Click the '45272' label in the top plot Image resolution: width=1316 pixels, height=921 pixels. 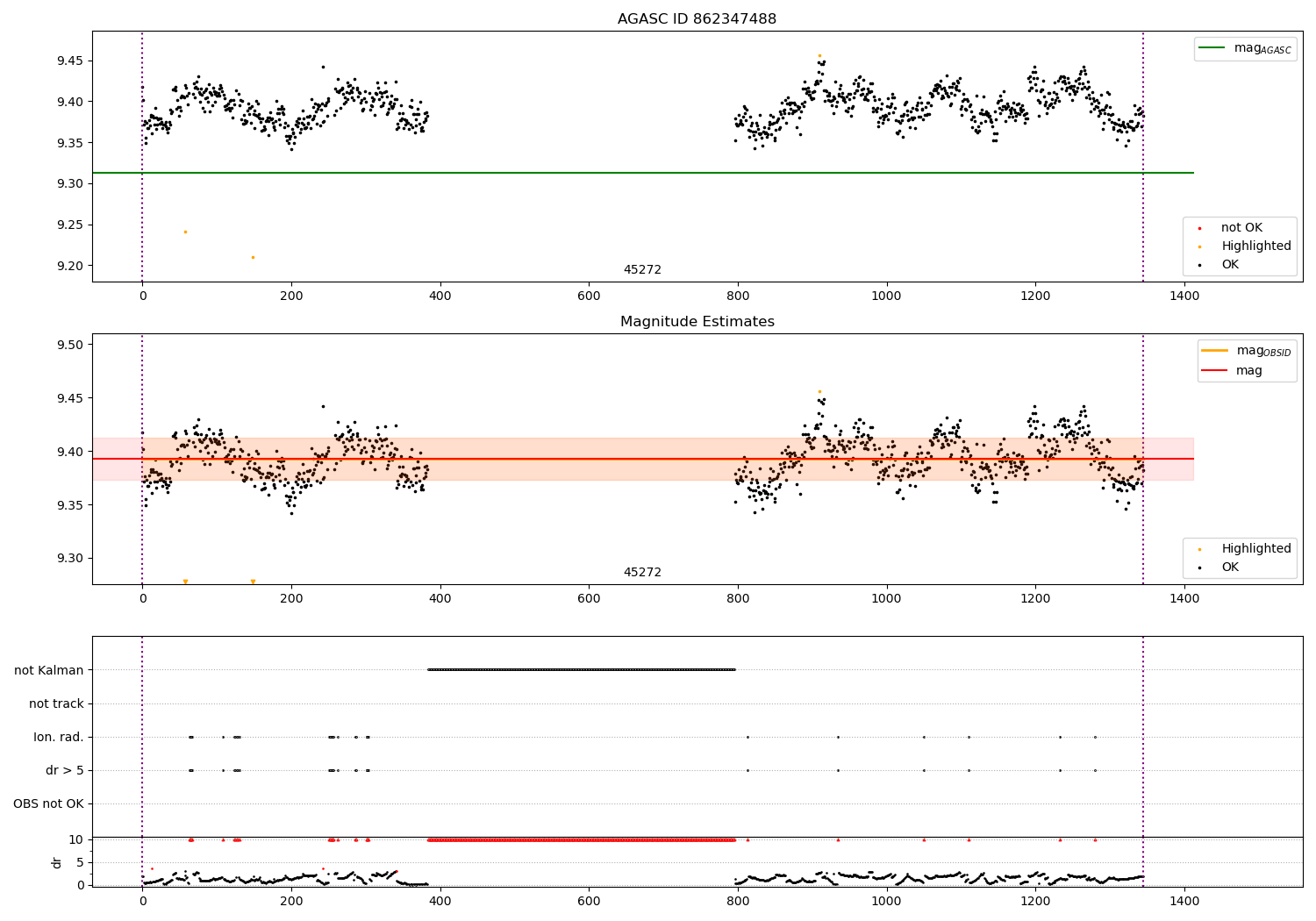(642, 270)
